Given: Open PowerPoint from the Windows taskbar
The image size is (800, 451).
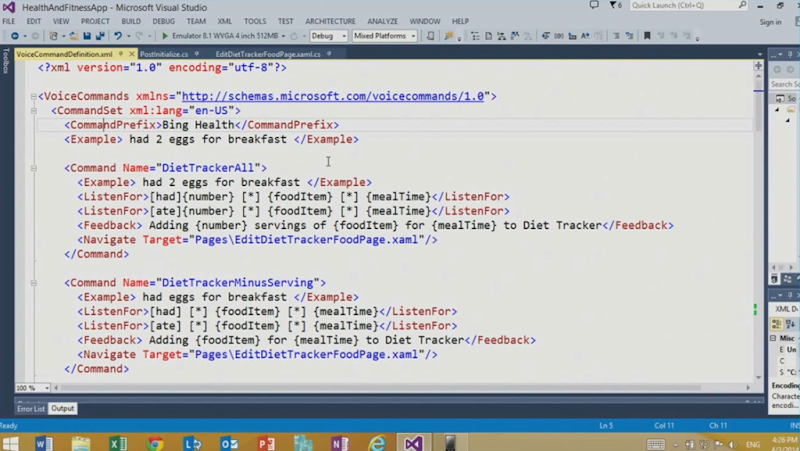Looking at the screenshot, I should click(x=266, y=442).
